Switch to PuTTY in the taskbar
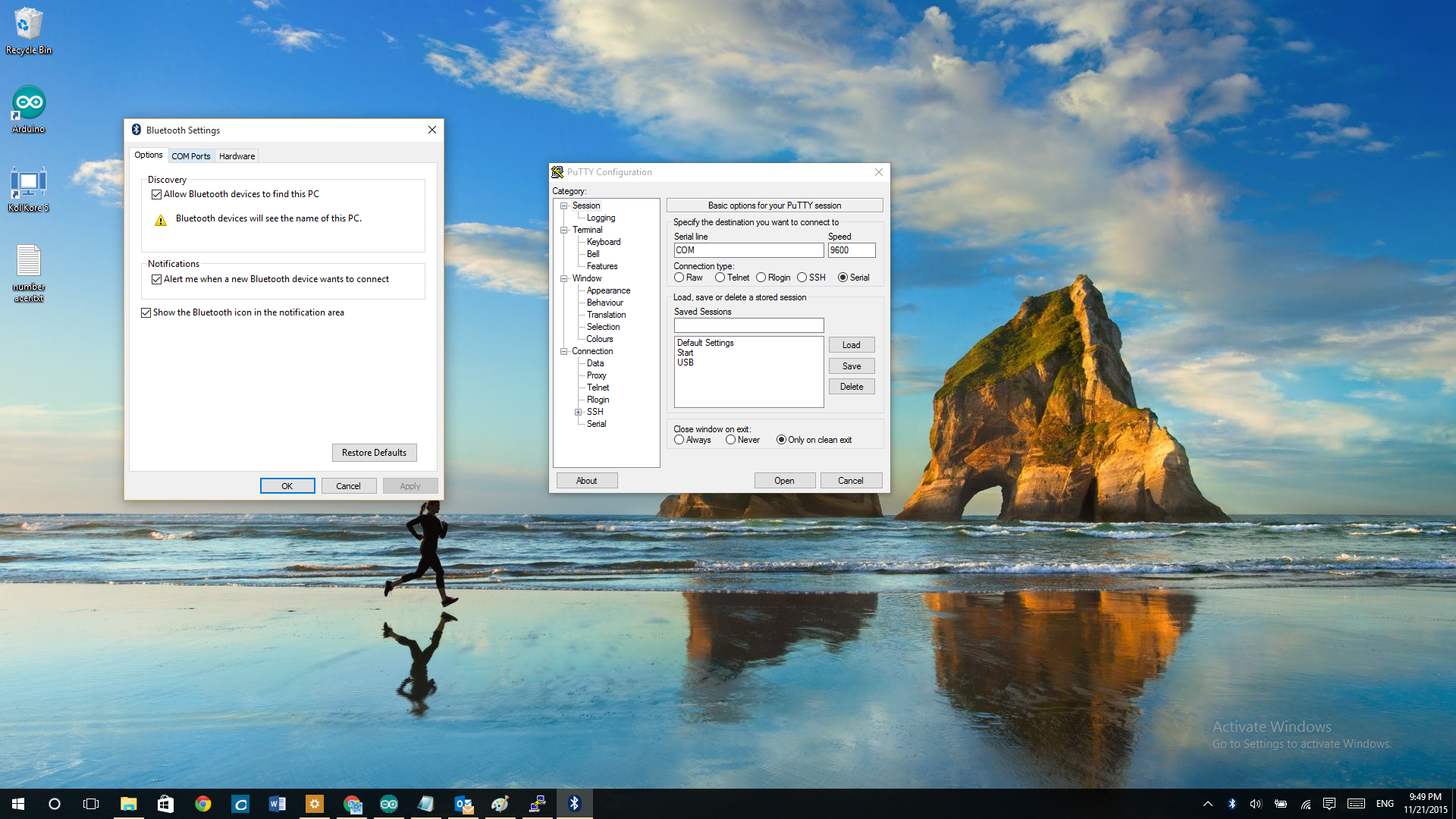 coord(537,804)
